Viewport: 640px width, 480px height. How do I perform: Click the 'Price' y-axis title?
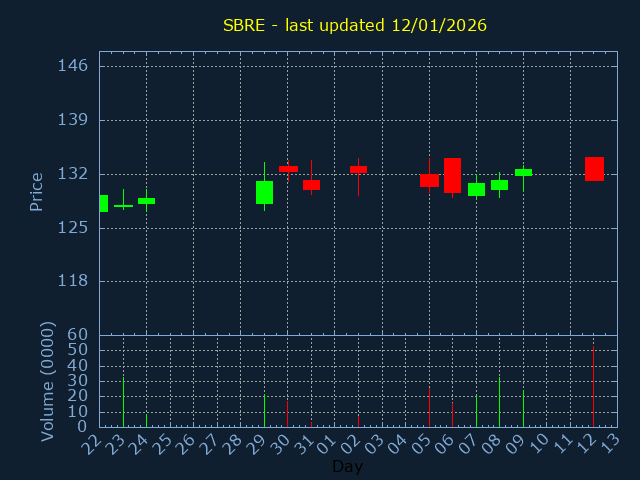click(x=37, y=191)
